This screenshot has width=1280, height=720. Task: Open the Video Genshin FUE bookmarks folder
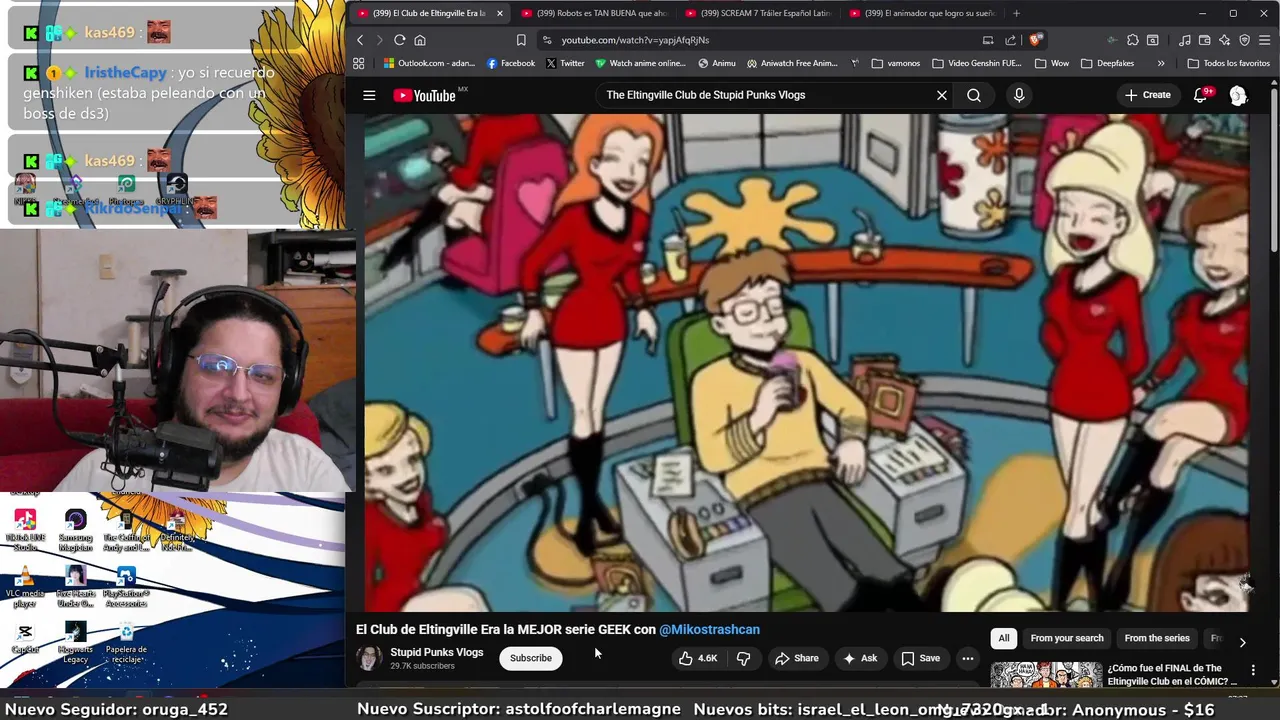[x=976, y=63]
